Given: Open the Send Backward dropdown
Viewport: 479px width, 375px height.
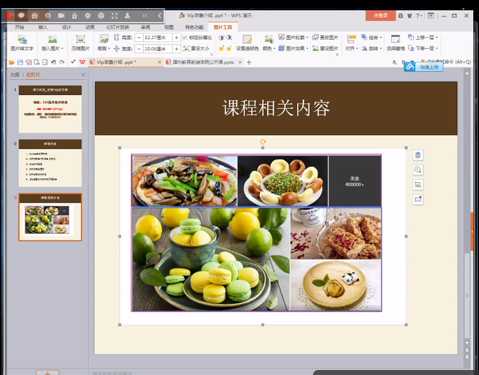Looking at the screenshot, I should [423, 48].
